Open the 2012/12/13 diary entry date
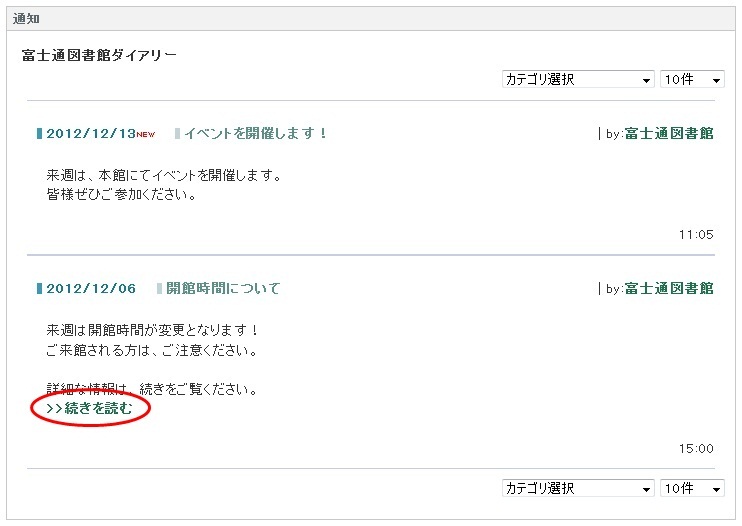 coord(91,133)
